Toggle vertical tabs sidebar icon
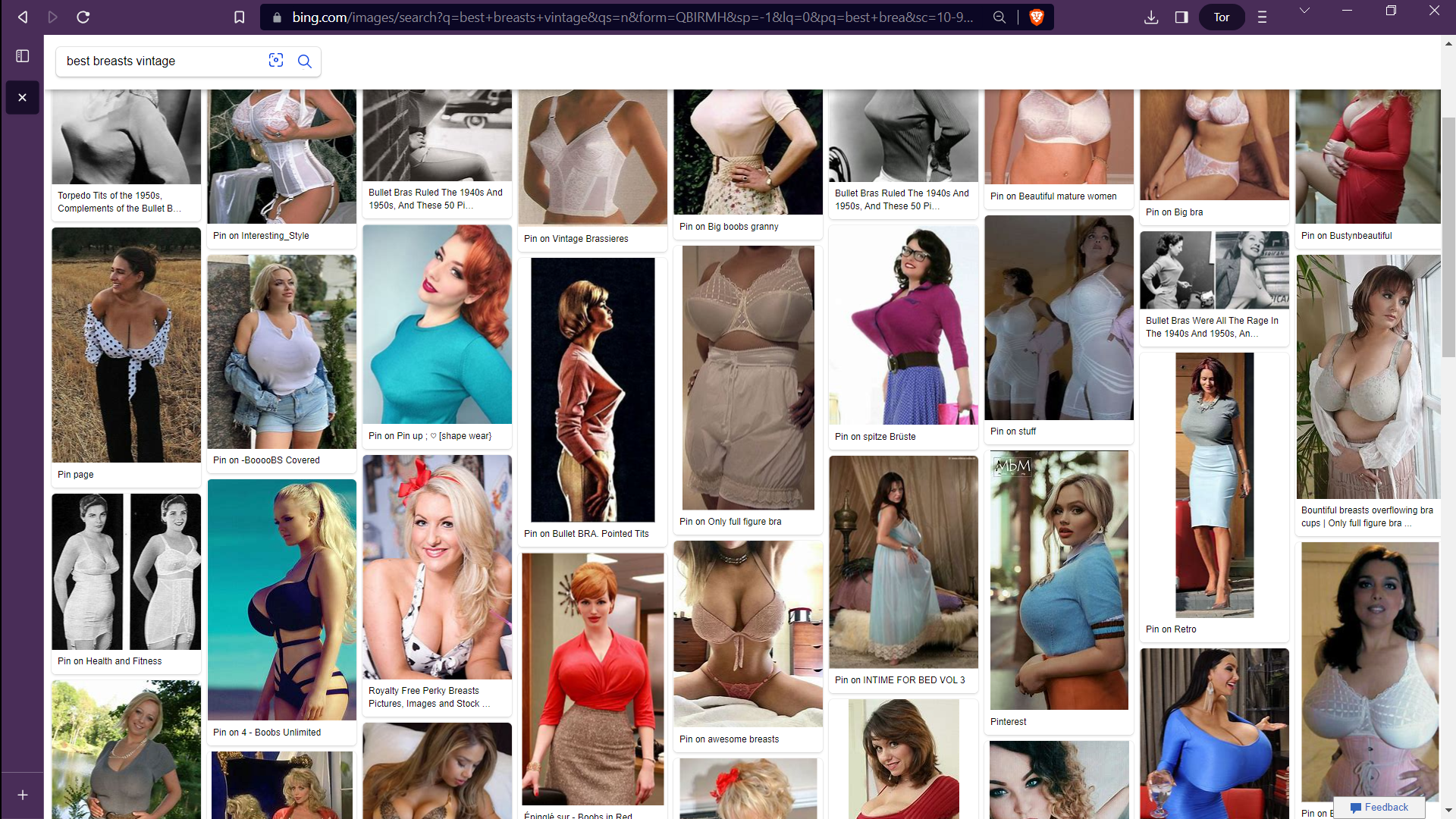This screenshot has width=1456, height=819. coord(23,56)
